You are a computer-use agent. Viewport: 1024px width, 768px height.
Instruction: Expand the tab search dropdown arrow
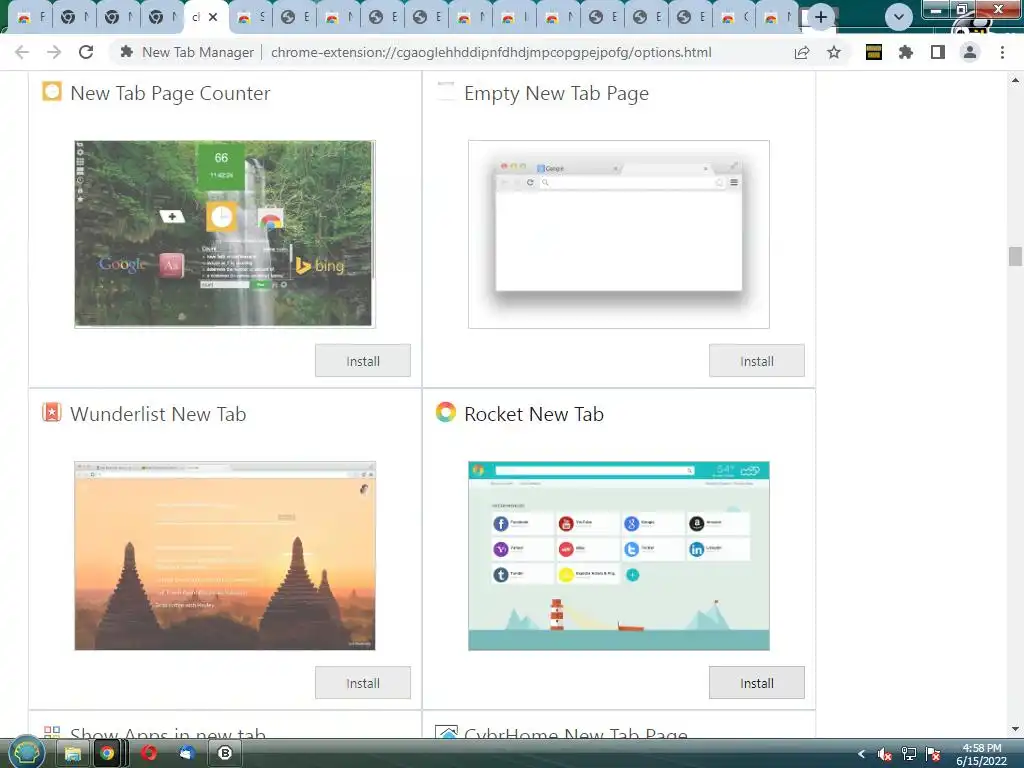(x=899, y=17)
